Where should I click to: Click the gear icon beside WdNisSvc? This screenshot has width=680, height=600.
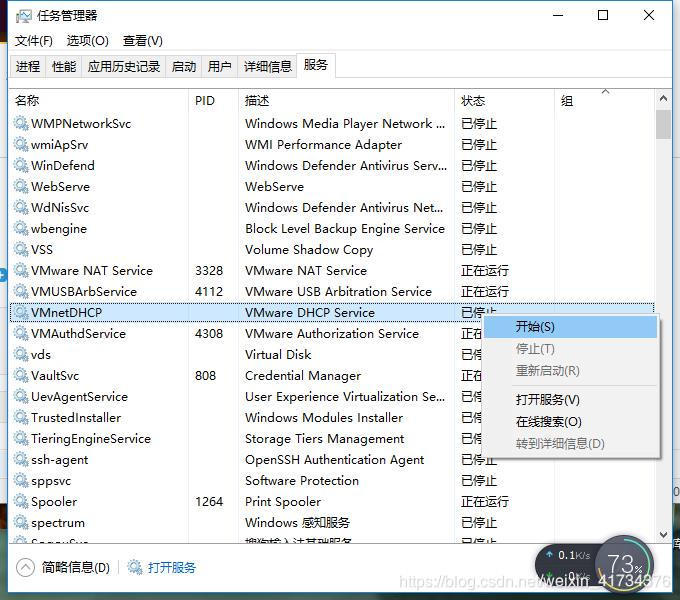coord(21,207)
